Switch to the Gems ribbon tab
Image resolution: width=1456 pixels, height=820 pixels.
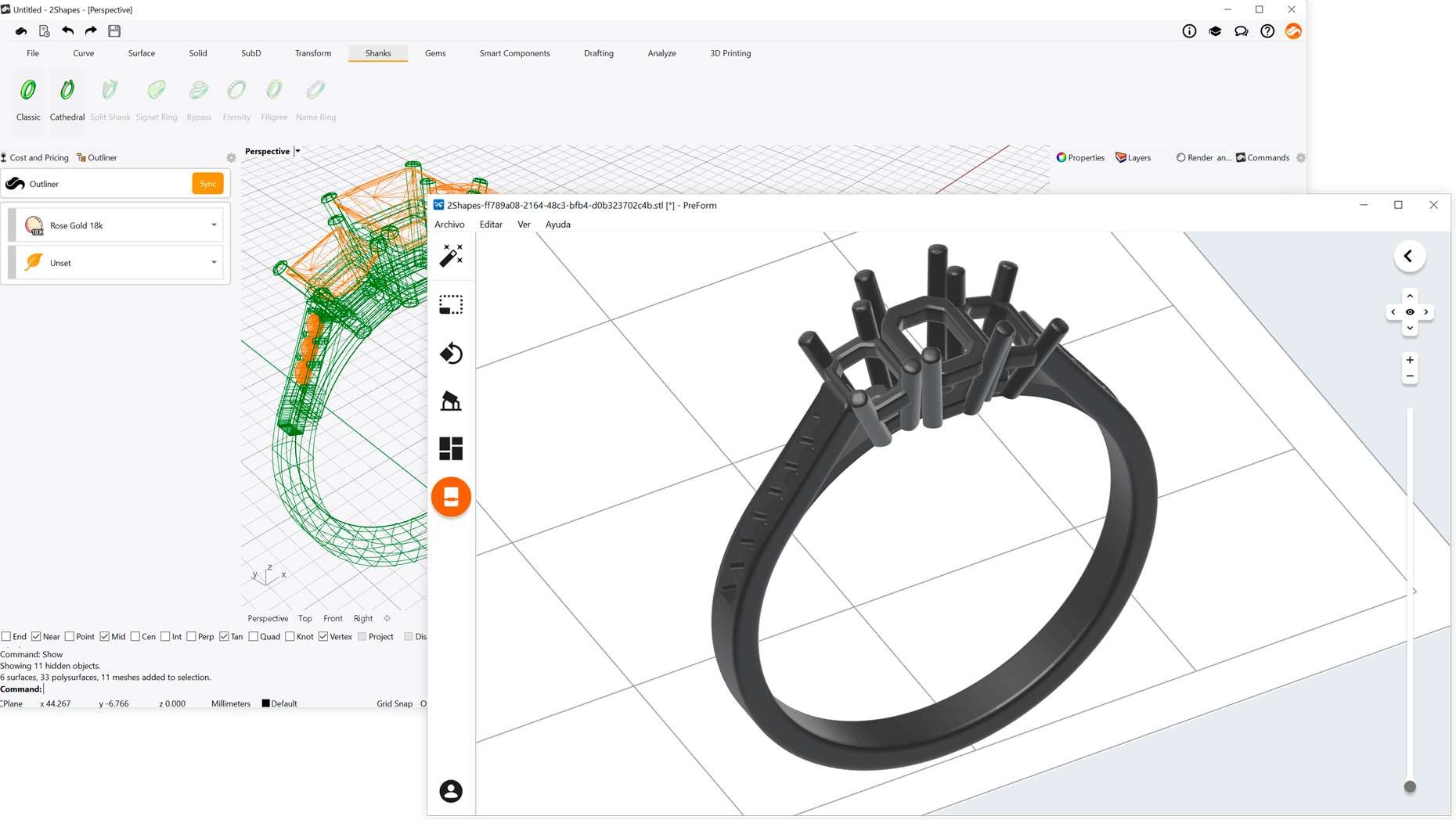pos(435,53)
